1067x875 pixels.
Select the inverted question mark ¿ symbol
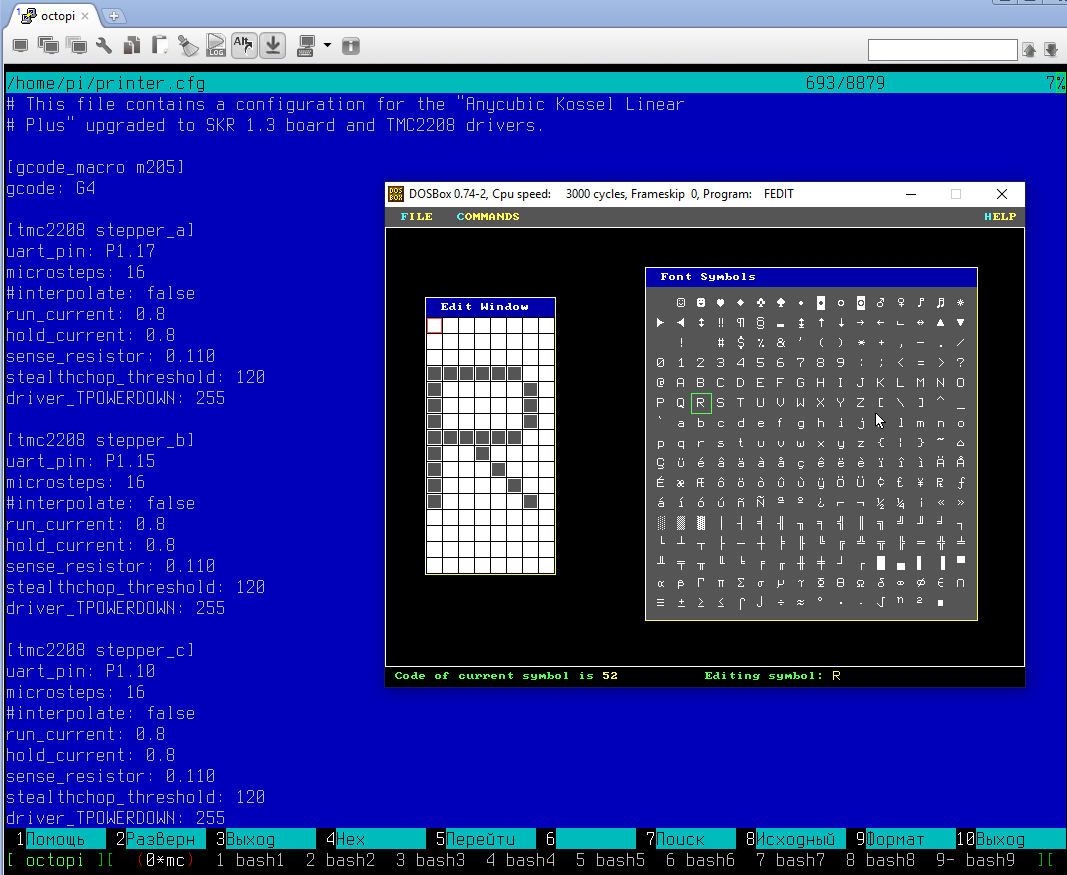(x=821, y=503)
